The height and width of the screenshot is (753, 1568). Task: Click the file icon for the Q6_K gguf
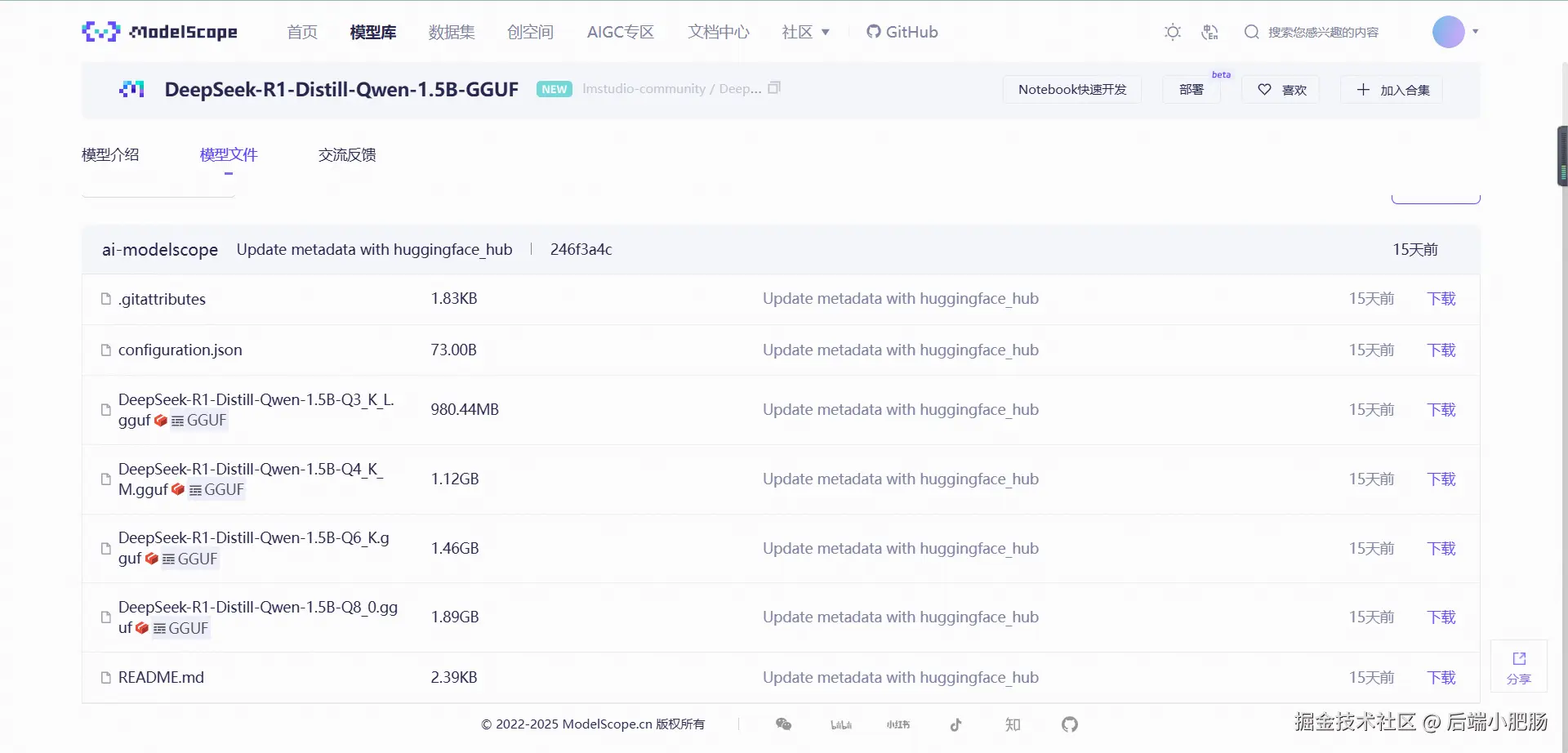105,549
